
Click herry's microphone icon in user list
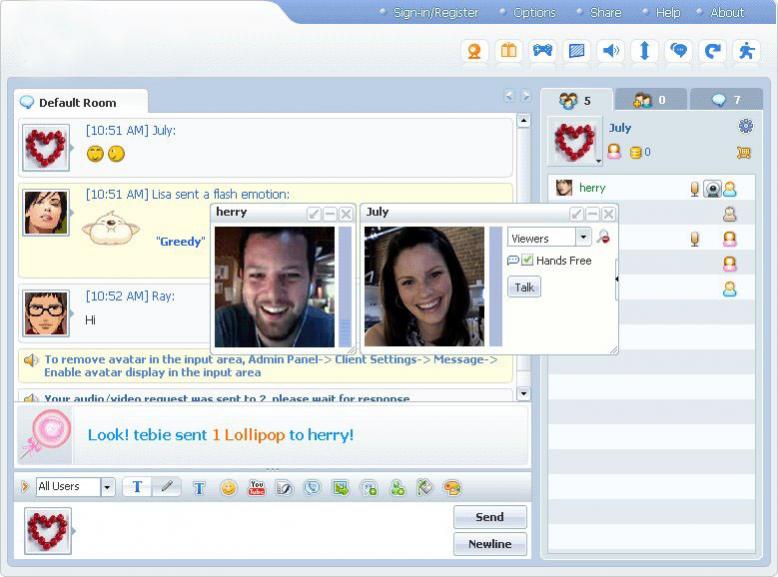(695, 189)
